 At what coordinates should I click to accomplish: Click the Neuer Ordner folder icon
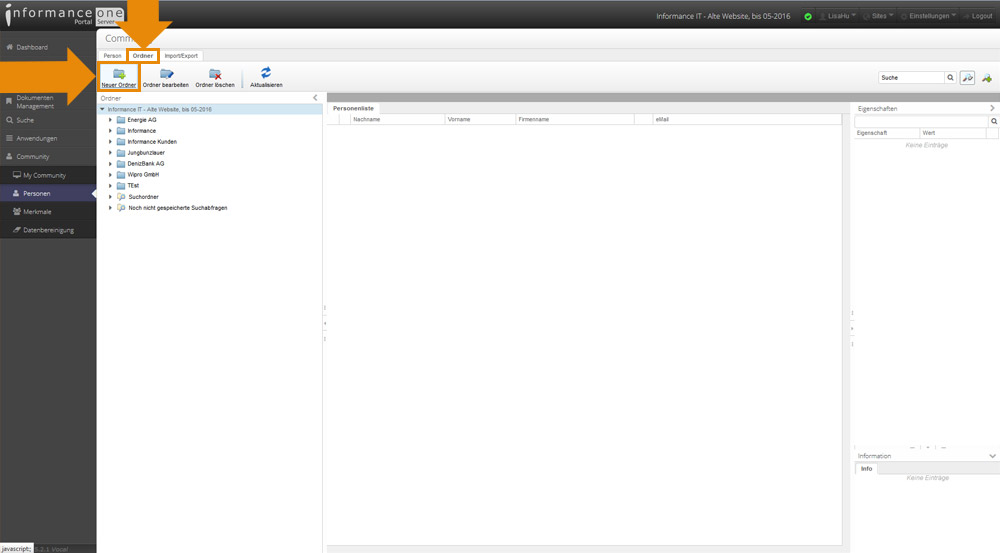point(119,74)
